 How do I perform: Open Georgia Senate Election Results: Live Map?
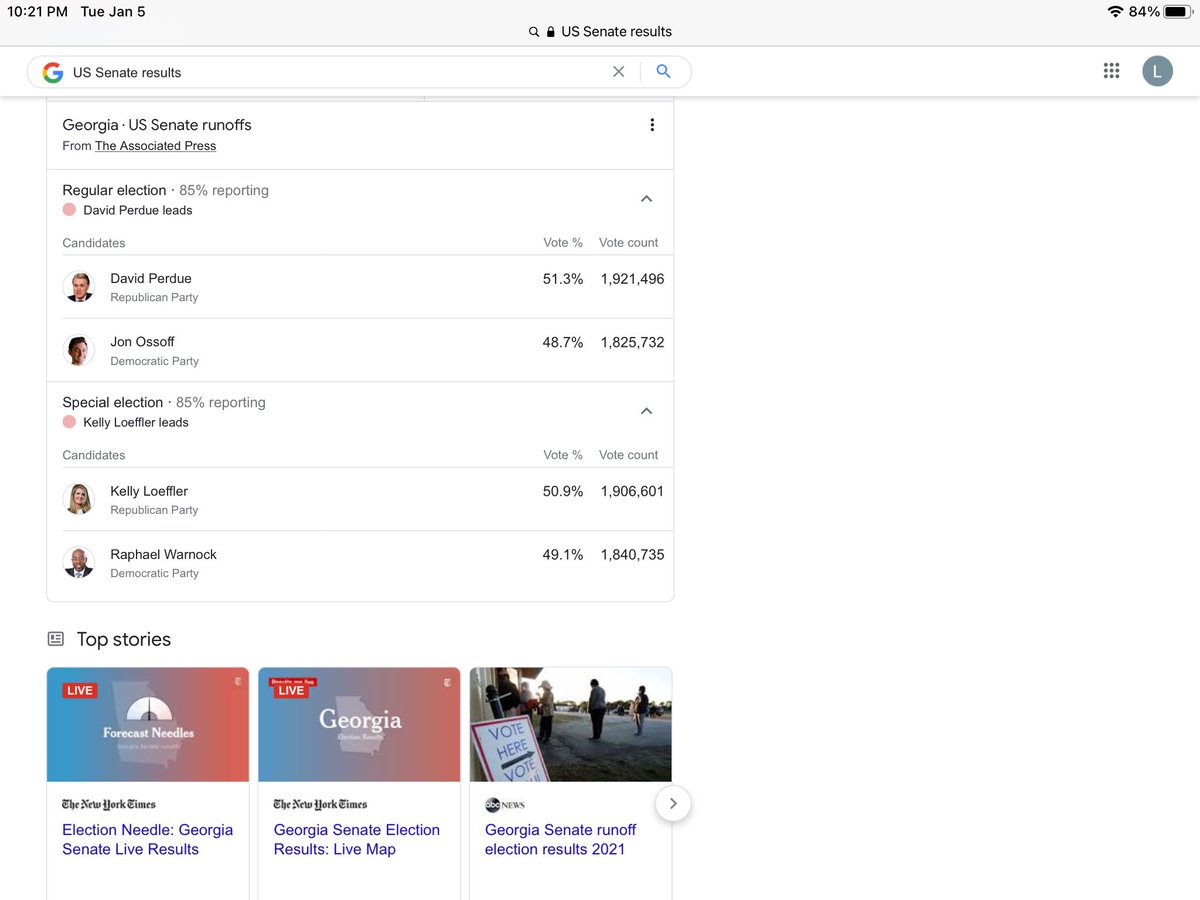click(357, 839)
